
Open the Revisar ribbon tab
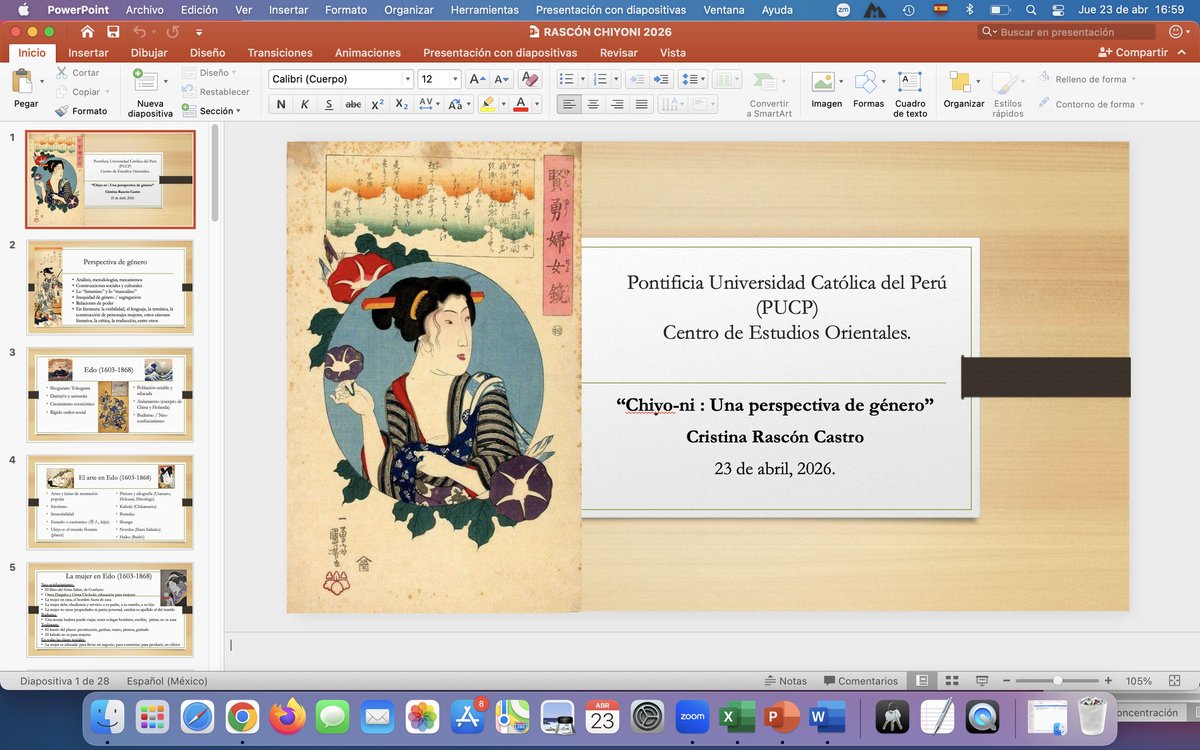(618, 53)
